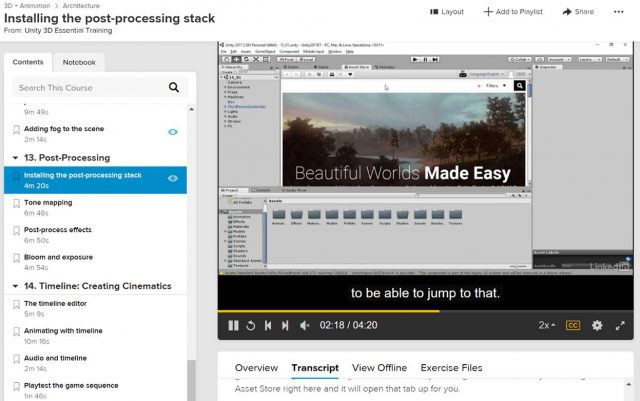
Task: Open Unity Account dropdown in video
Action: 559,60
